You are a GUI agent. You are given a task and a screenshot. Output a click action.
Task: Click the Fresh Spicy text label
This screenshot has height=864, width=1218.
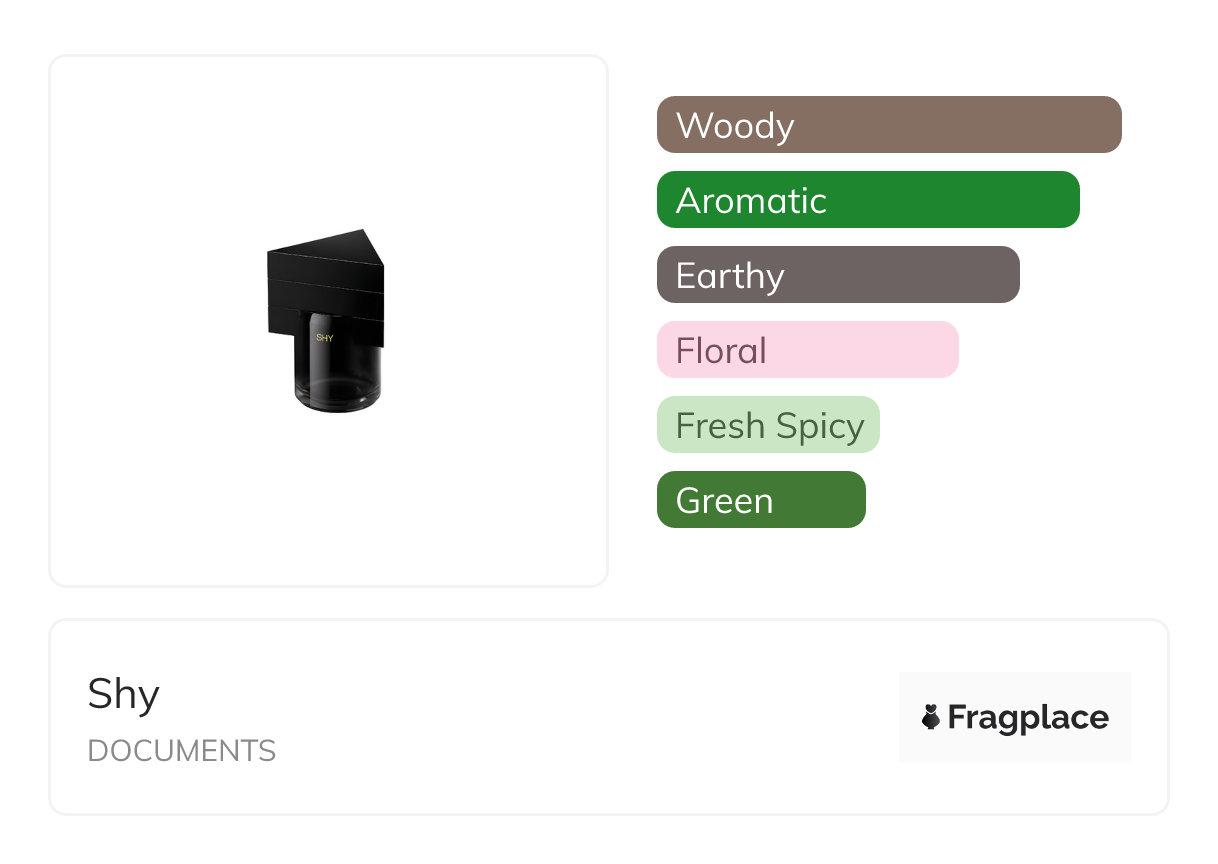[770, 426]
